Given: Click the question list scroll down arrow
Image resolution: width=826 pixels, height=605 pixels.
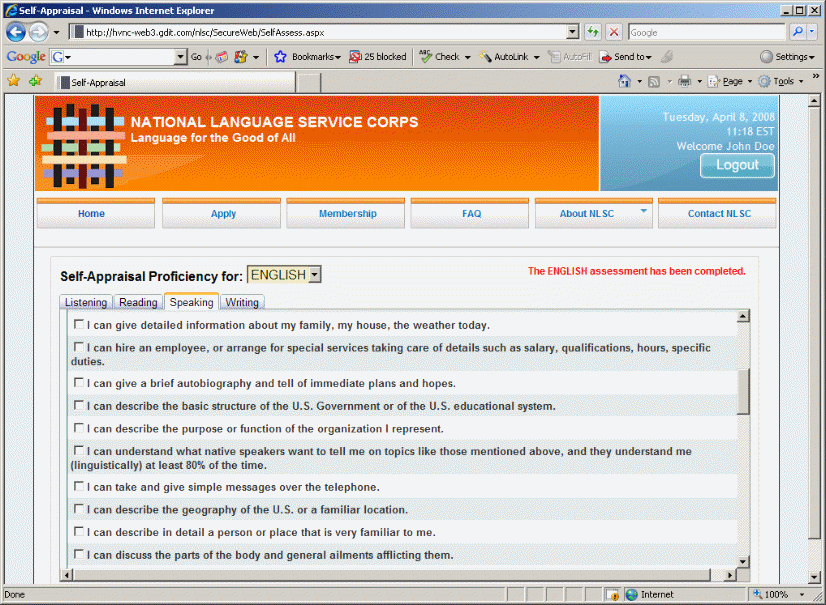Looking at the screenshot, I should [x=743, y=562].
